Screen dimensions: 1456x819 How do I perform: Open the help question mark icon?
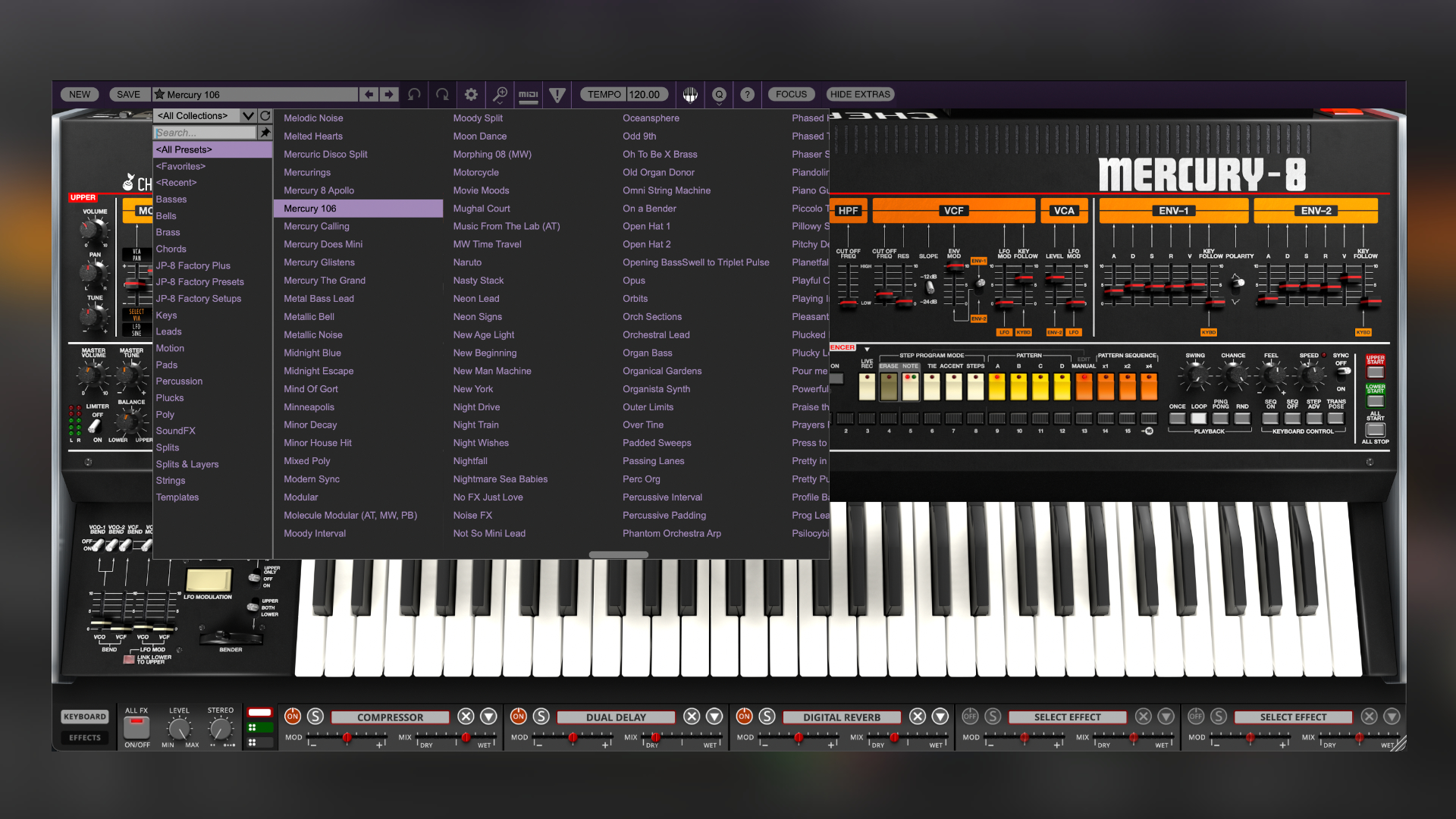point(747,94)
